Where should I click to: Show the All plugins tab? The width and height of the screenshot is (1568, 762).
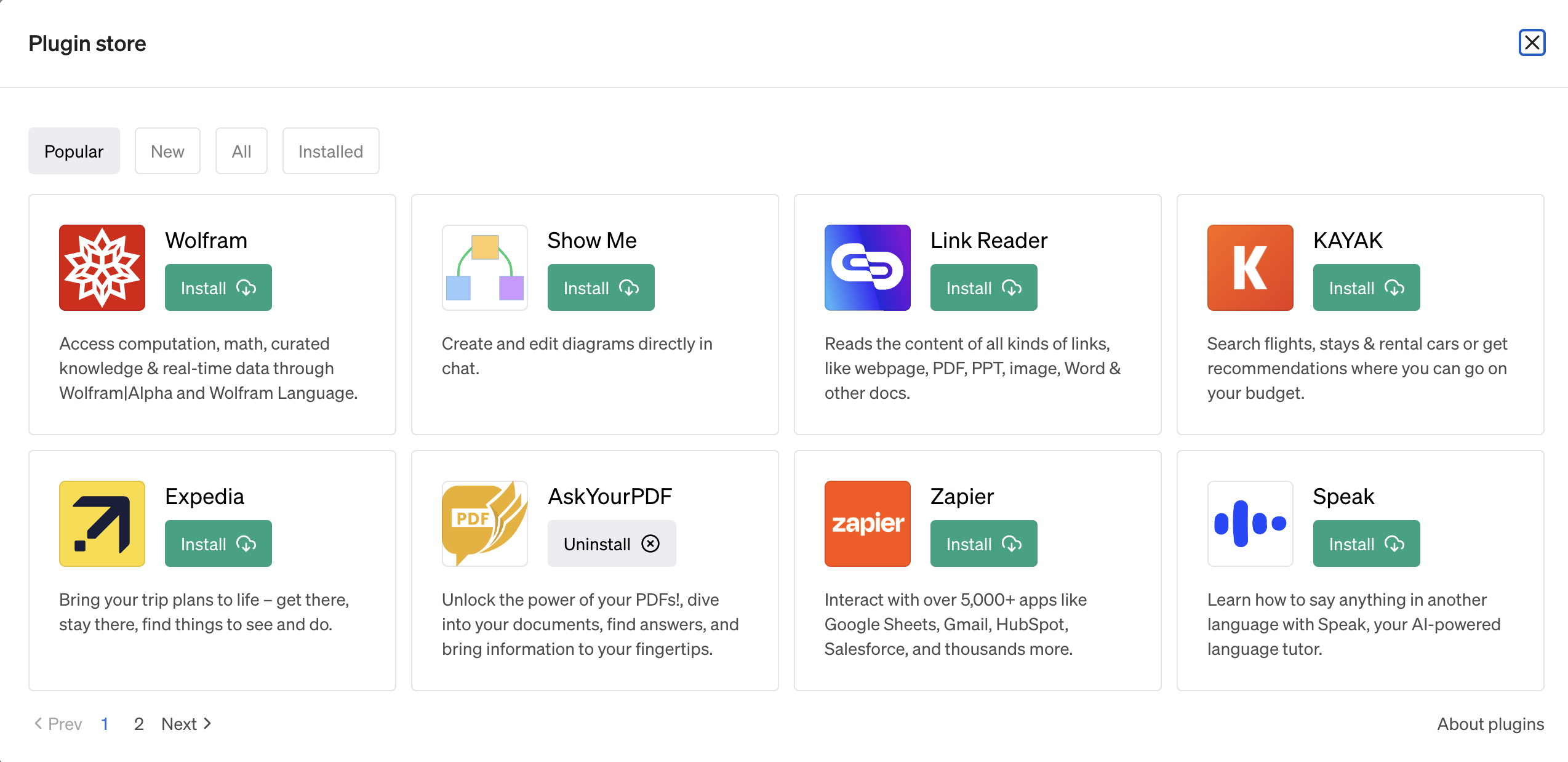point(241,151)
